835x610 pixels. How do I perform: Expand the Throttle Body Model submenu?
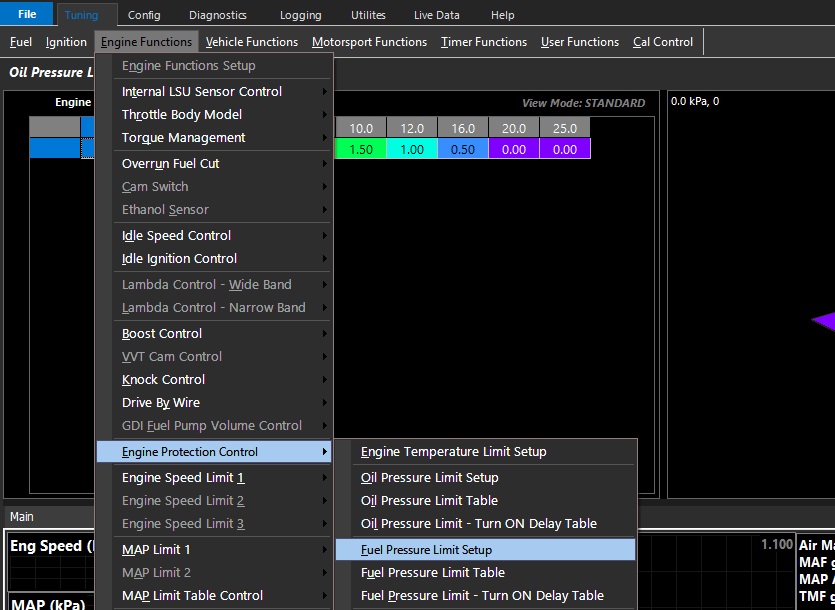coord(214,115)
